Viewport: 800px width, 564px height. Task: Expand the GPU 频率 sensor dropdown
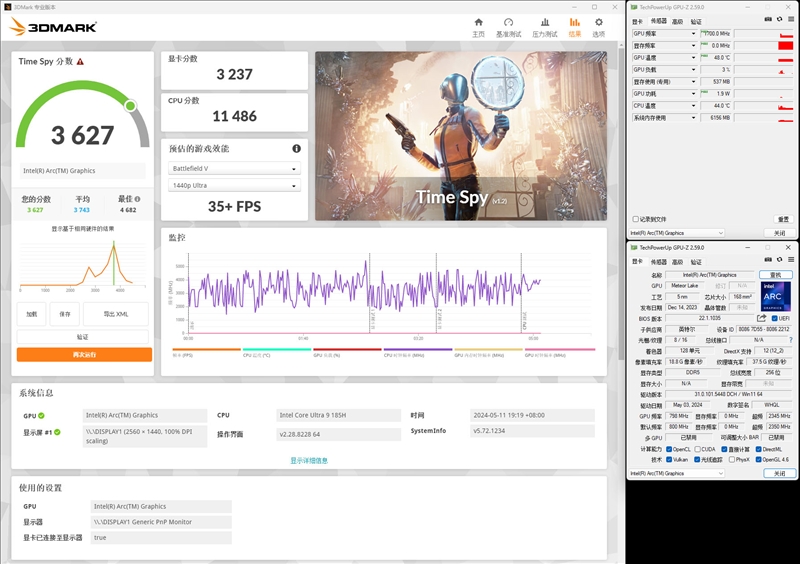693,34
